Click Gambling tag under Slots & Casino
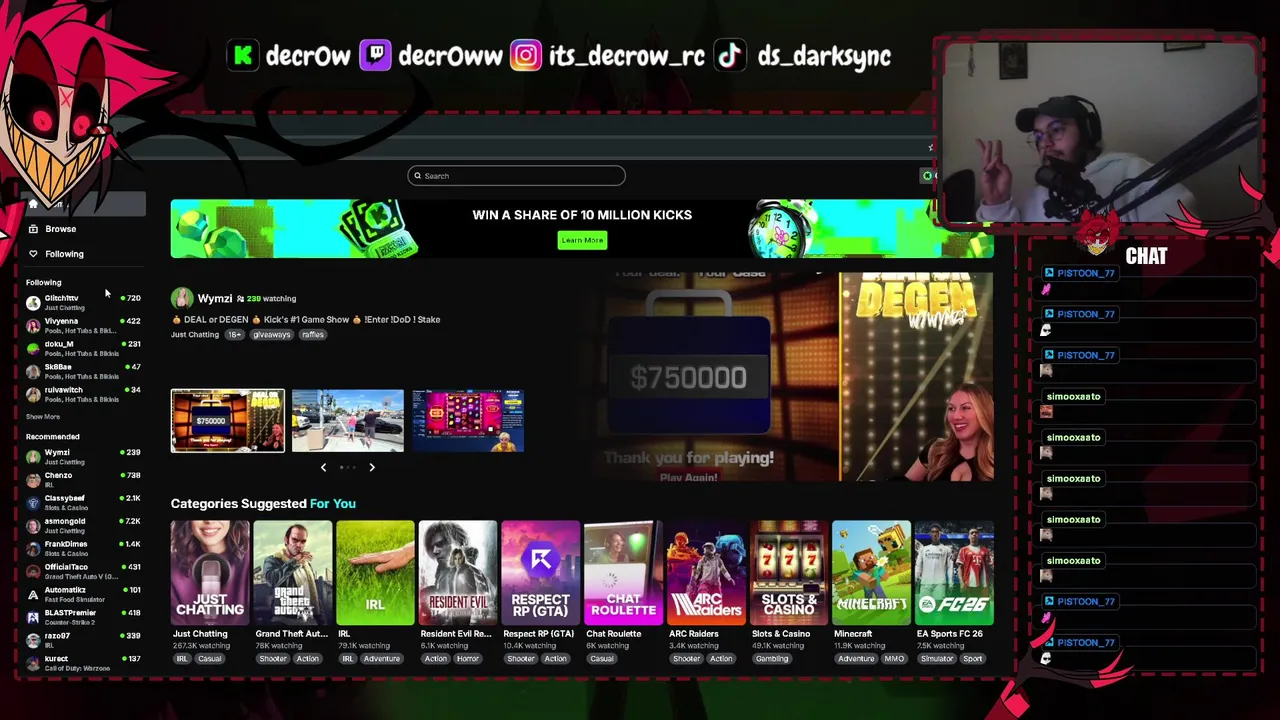 (772, 659)
